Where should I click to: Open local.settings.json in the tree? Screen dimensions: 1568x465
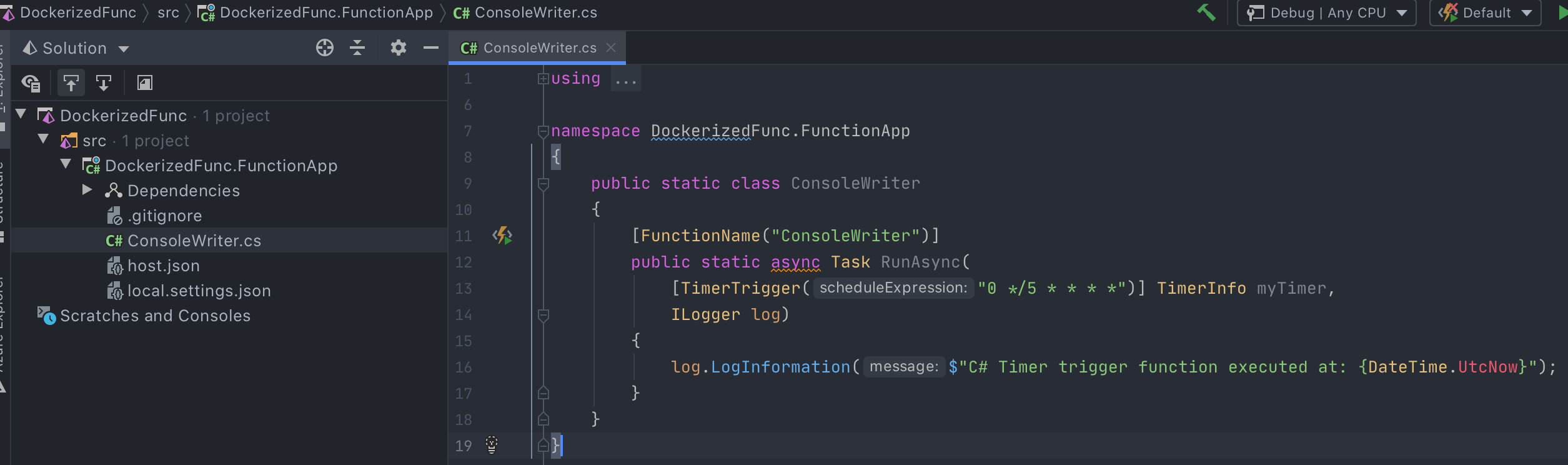199,291
